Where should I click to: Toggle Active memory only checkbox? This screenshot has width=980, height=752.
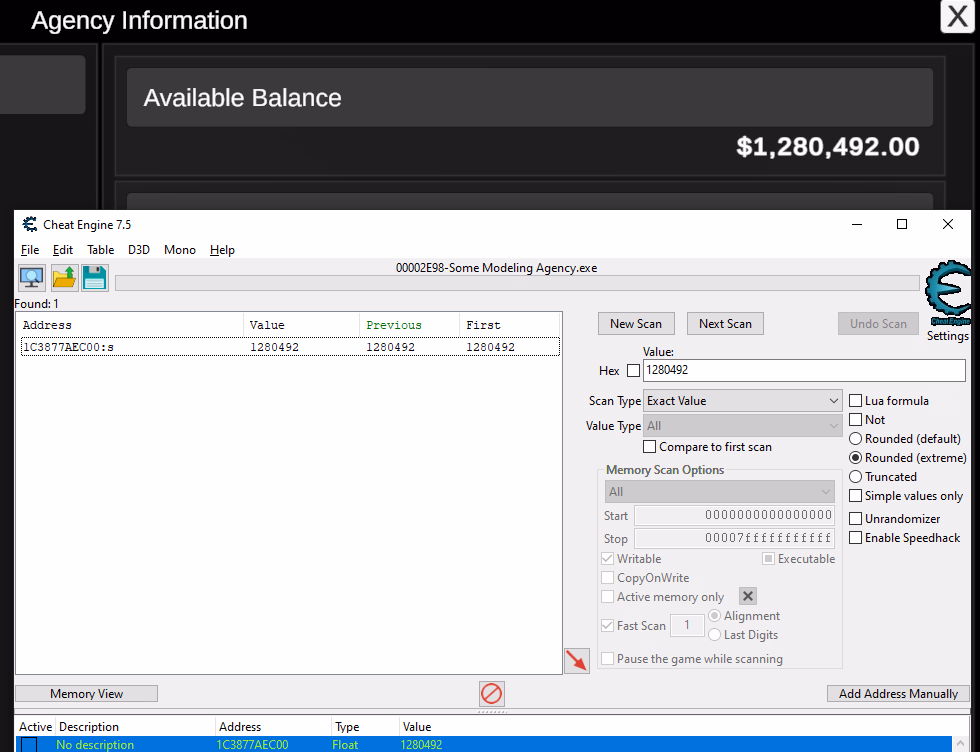pyautogui.click(x=608, y=596)
